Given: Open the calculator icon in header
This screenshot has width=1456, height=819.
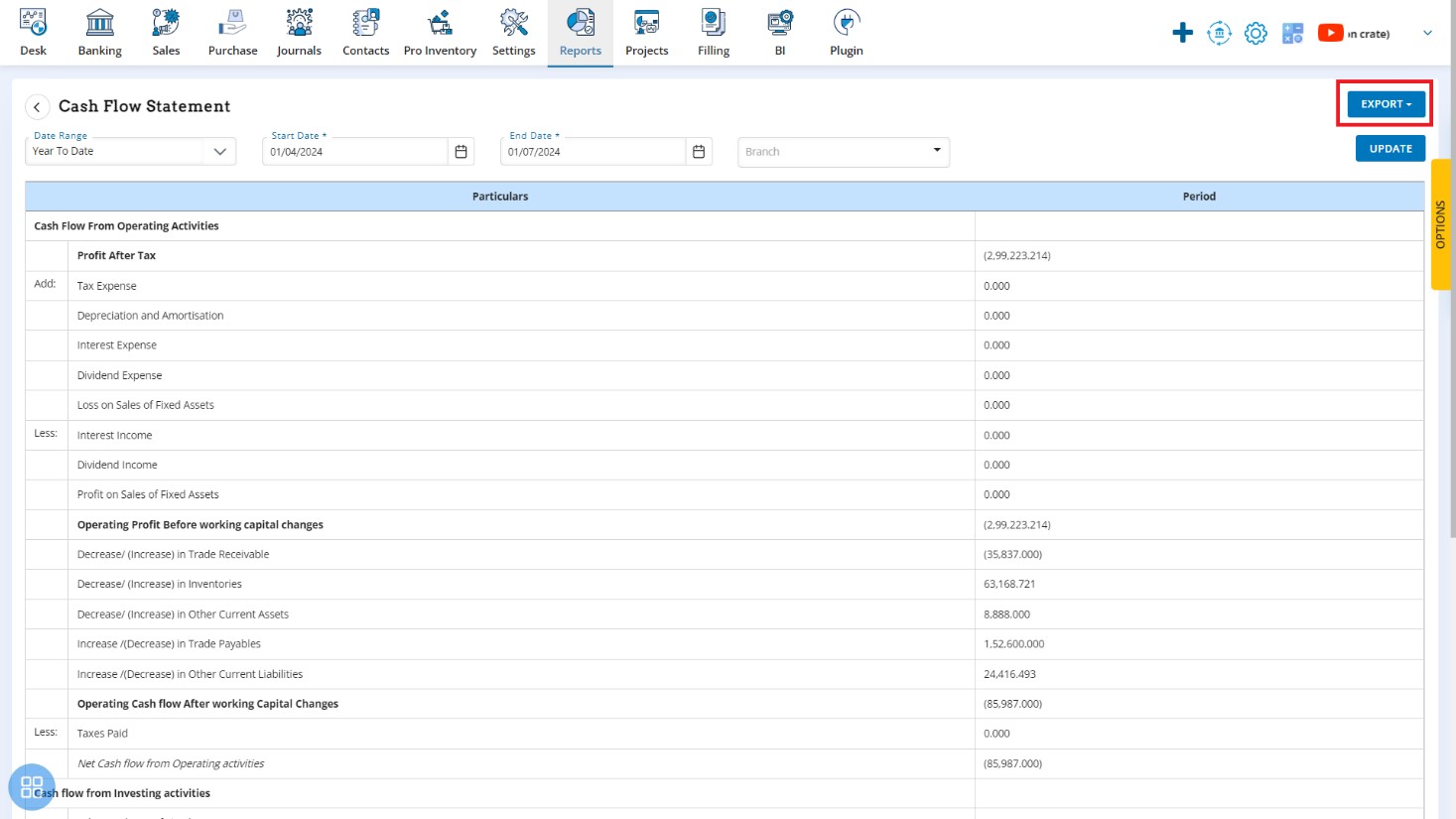Looking at the screenshot, I should point(1292,33).
